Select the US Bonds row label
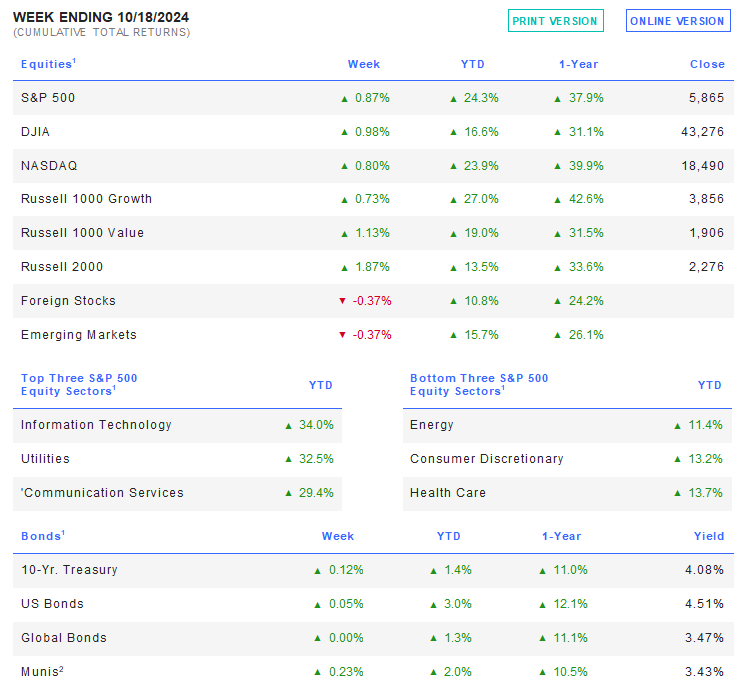The height and width of the screenshot is (697, 747). (x=52, y=604)
